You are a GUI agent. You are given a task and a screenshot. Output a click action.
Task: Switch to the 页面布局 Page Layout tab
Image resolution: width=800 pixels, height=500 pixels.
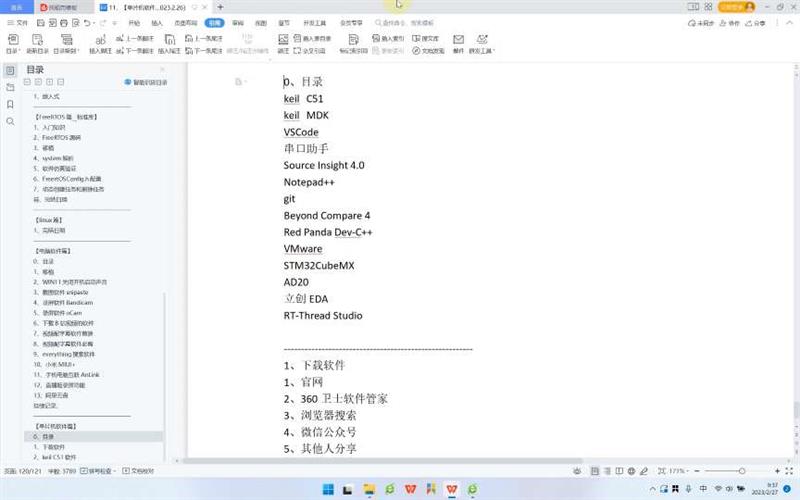click(x=185, y=23)
